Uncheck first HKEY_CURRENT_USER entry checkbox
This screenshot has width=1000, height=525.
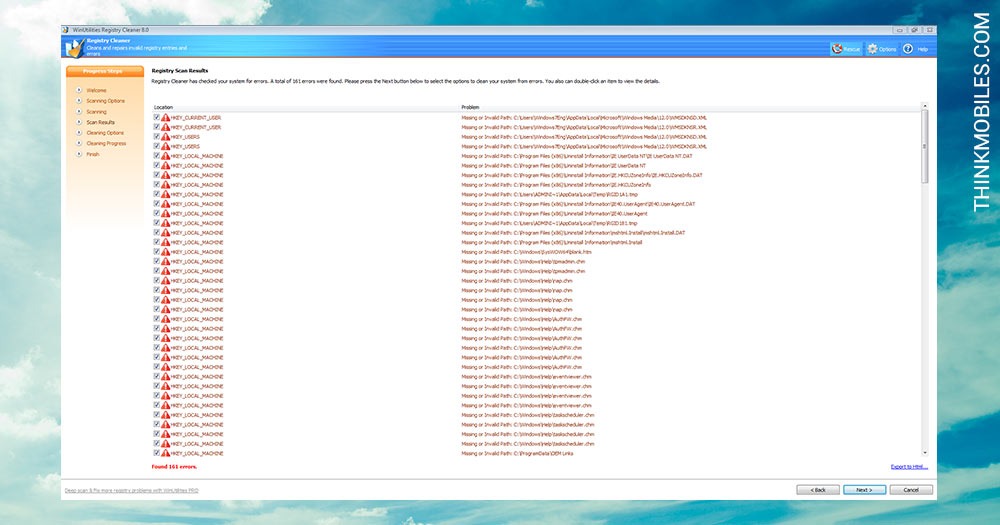(x=157, y=117)
